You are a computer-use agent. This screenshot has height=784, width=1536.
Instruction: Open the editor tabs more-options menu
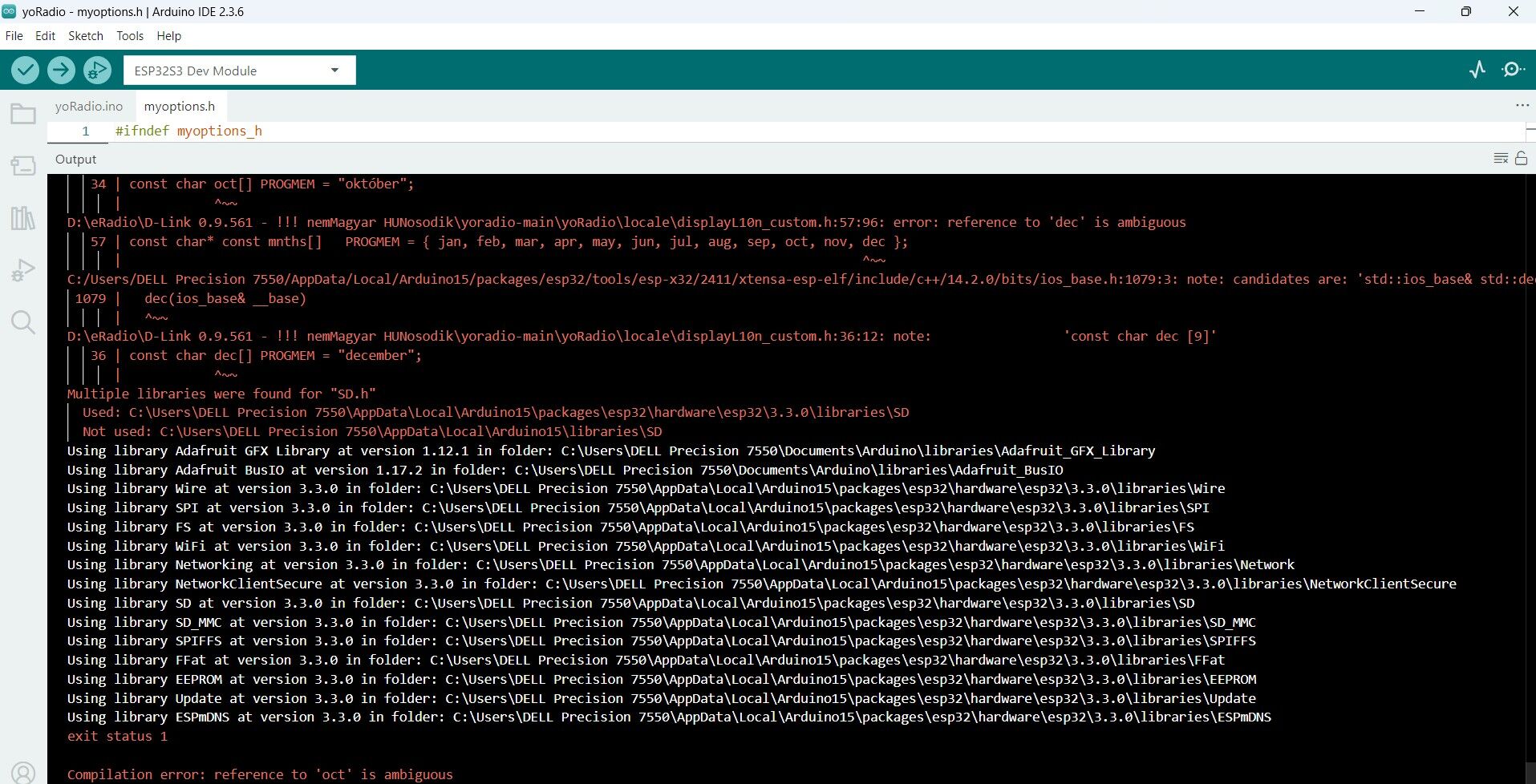coord(1522,106)
